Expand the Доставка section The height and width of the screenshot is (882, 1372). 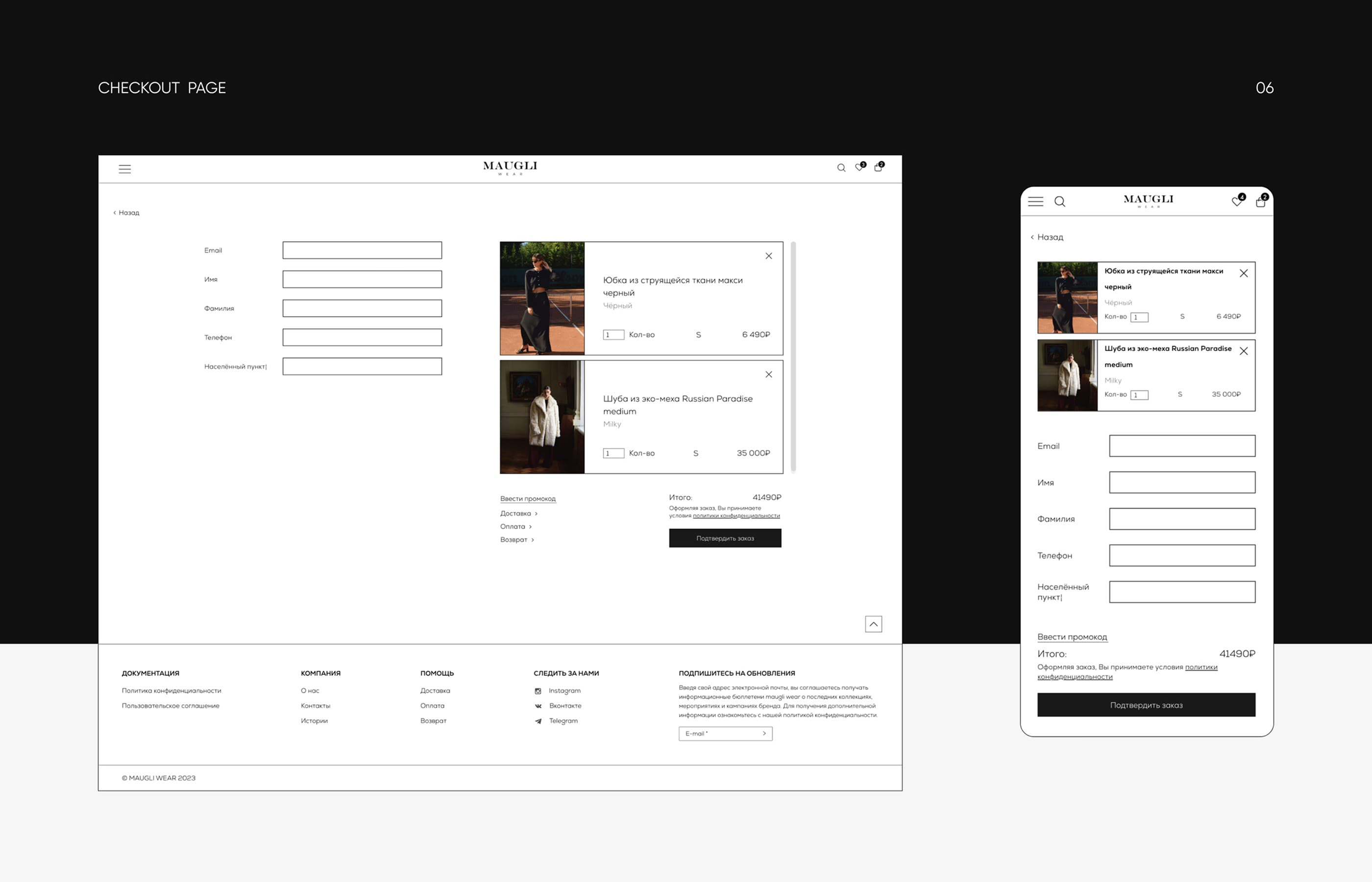coord(519,514)
